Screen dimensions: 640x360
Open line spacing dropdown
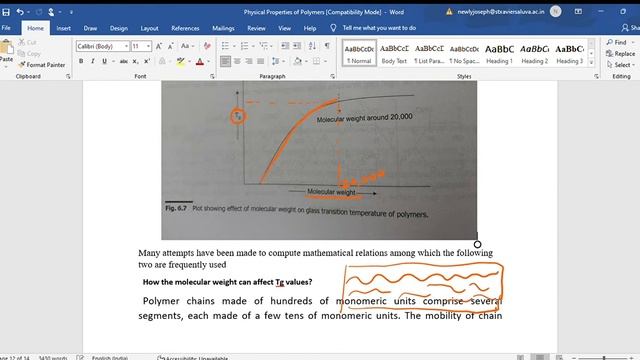coord(284,61)
